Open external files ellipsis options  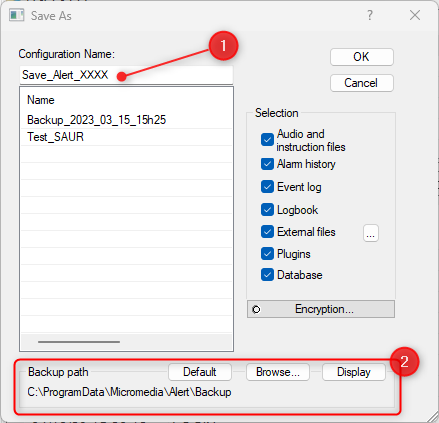coord(371,233)
